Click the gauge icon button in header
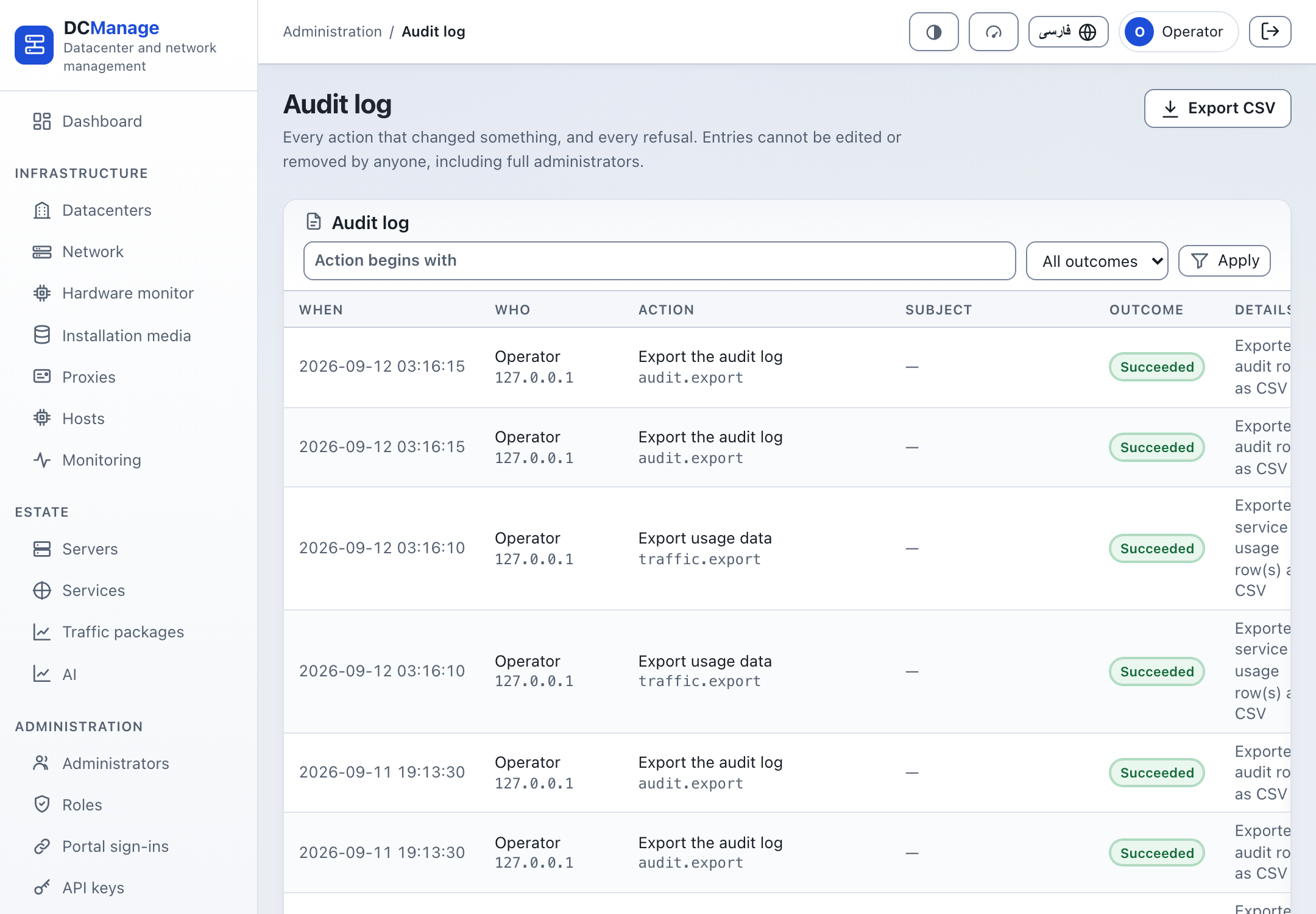Image resolution: width=1316 pixels, height=914 pixels. (993, 32)
